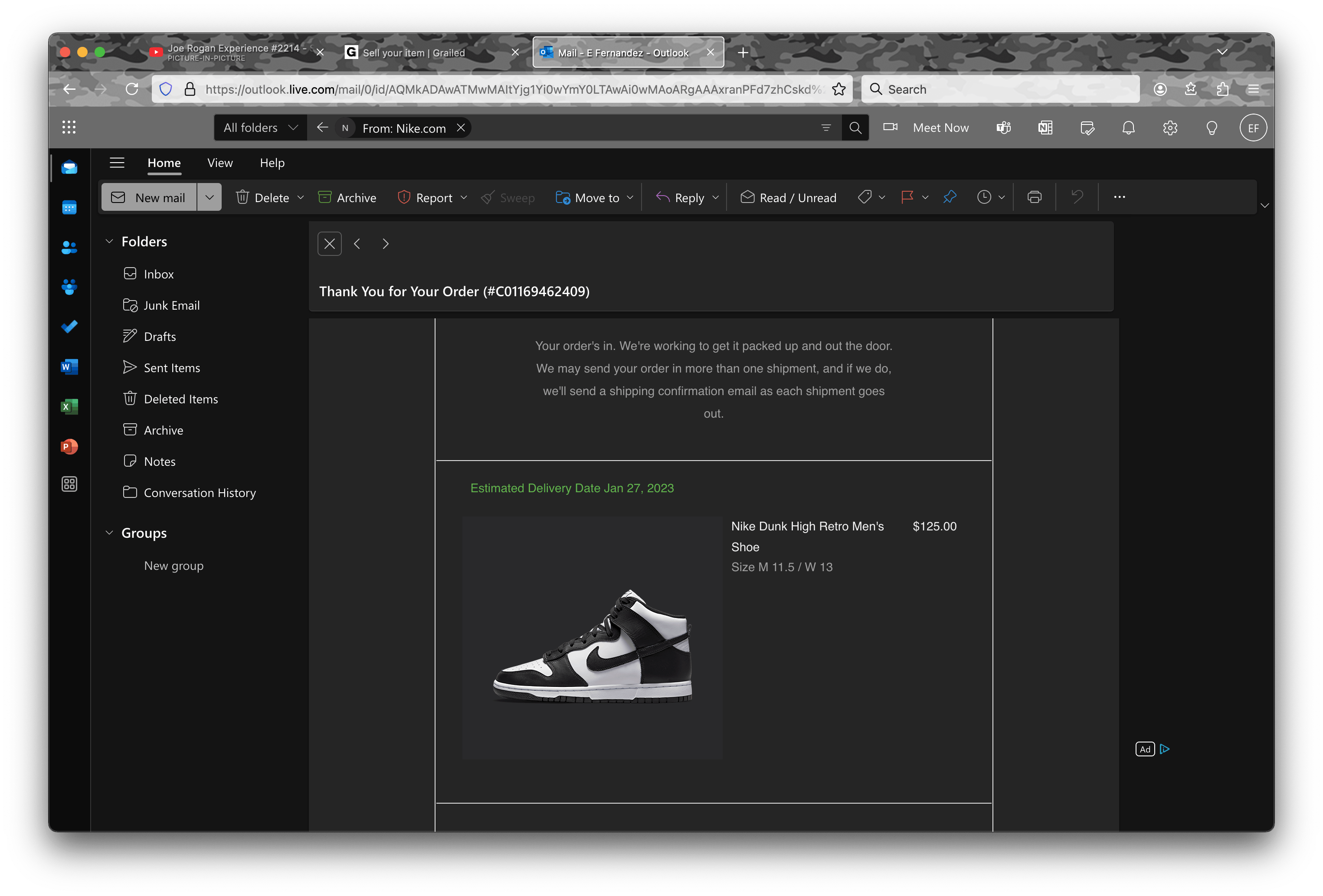Click New group link

[x=174, y=566]
